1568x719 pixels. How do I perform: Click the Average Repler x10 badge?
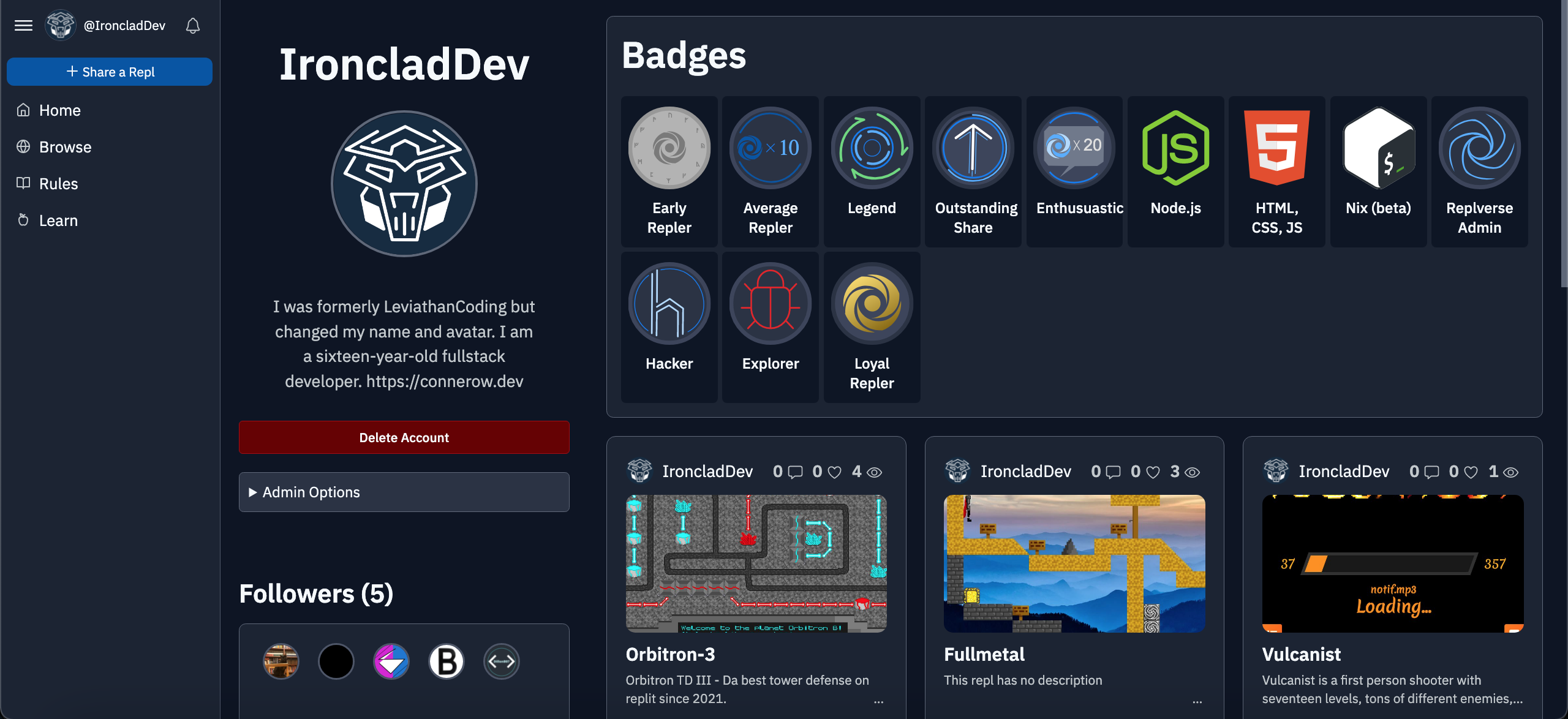(771, 148)
